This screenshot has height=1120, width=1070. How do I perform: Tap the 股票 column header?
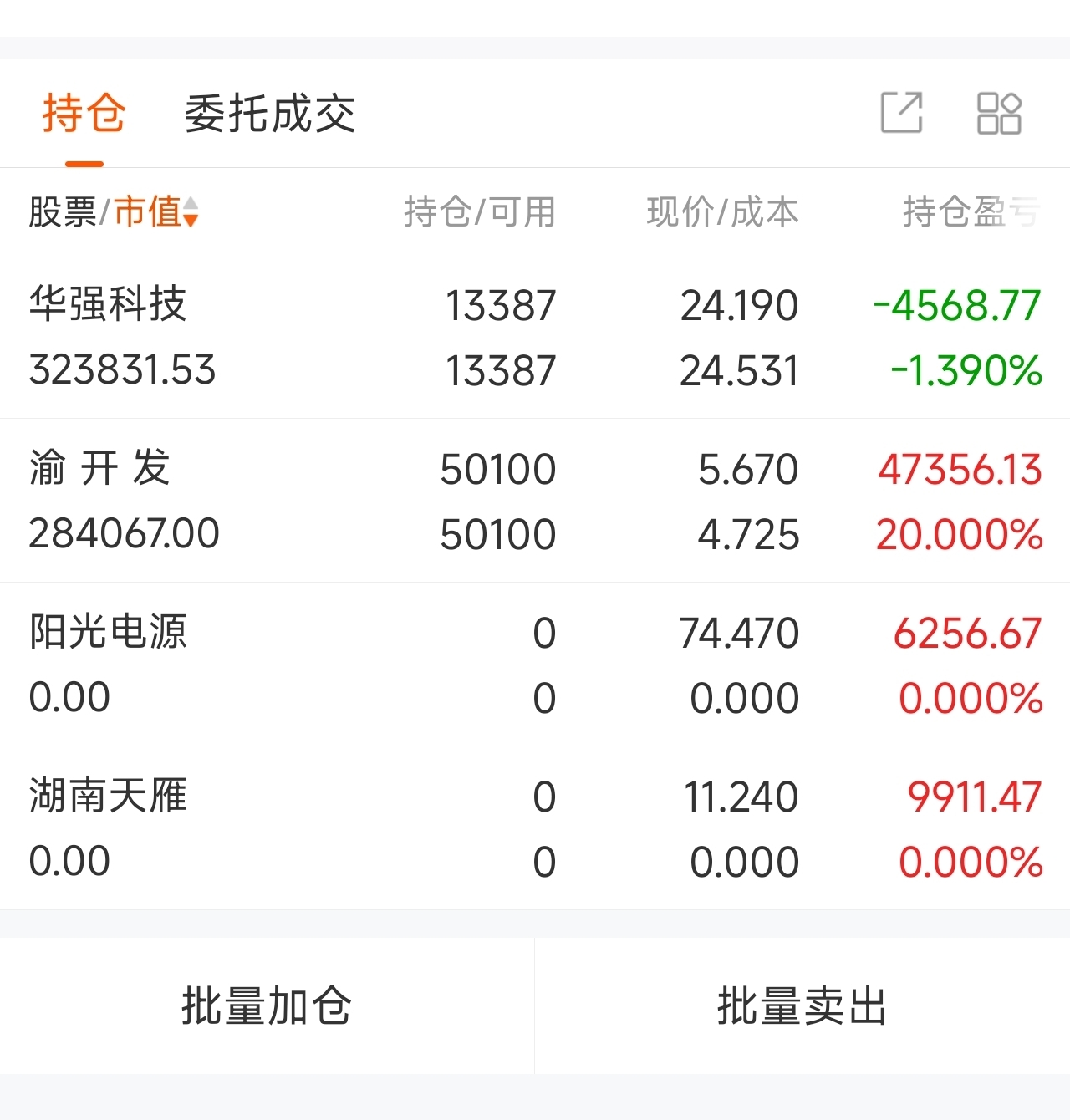(63, 212)
